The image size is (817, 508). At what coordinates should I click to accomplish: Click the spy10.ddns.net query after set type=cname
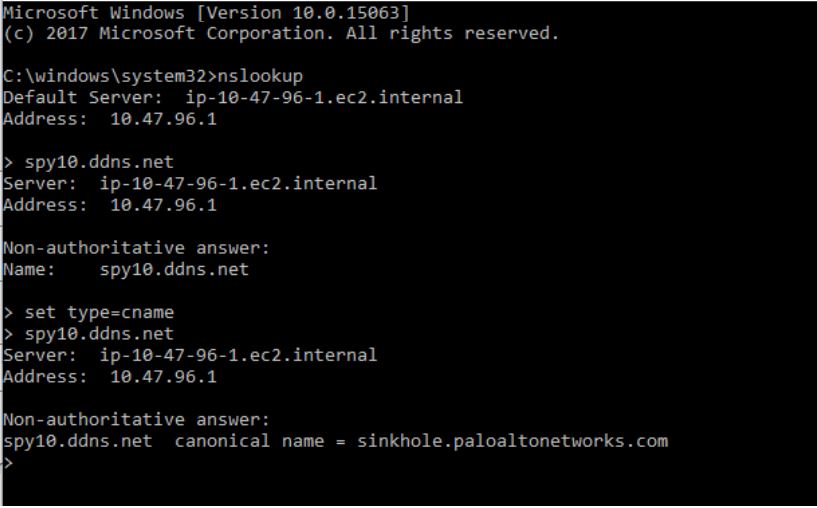click(99, 333)
